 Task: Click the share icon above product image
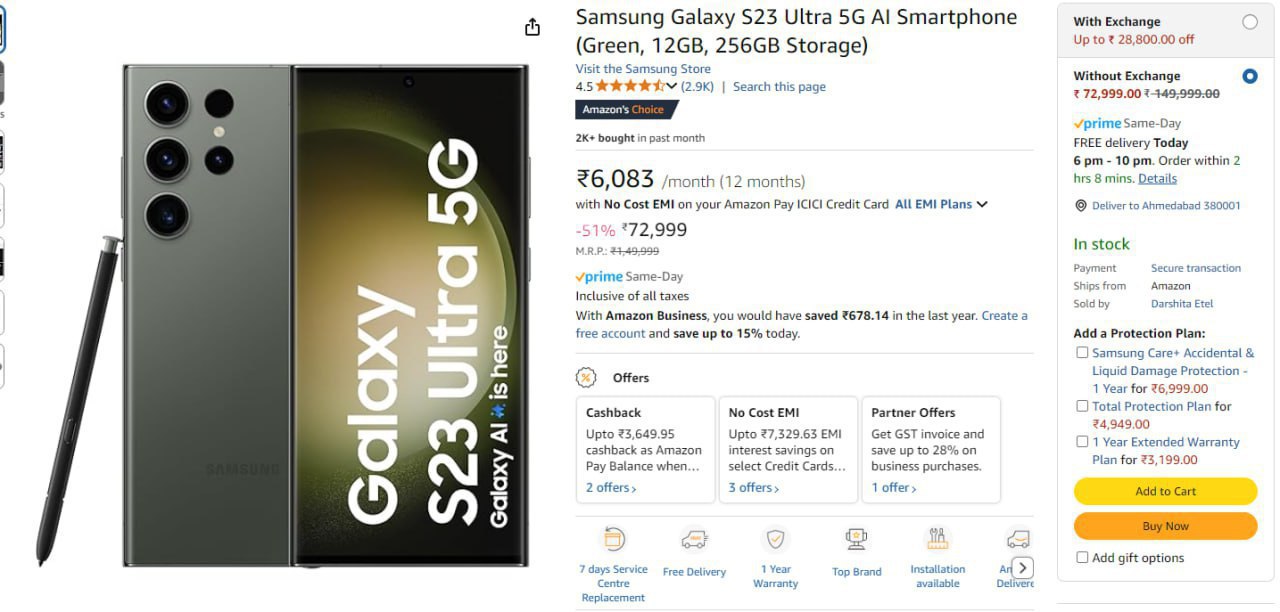532,27
